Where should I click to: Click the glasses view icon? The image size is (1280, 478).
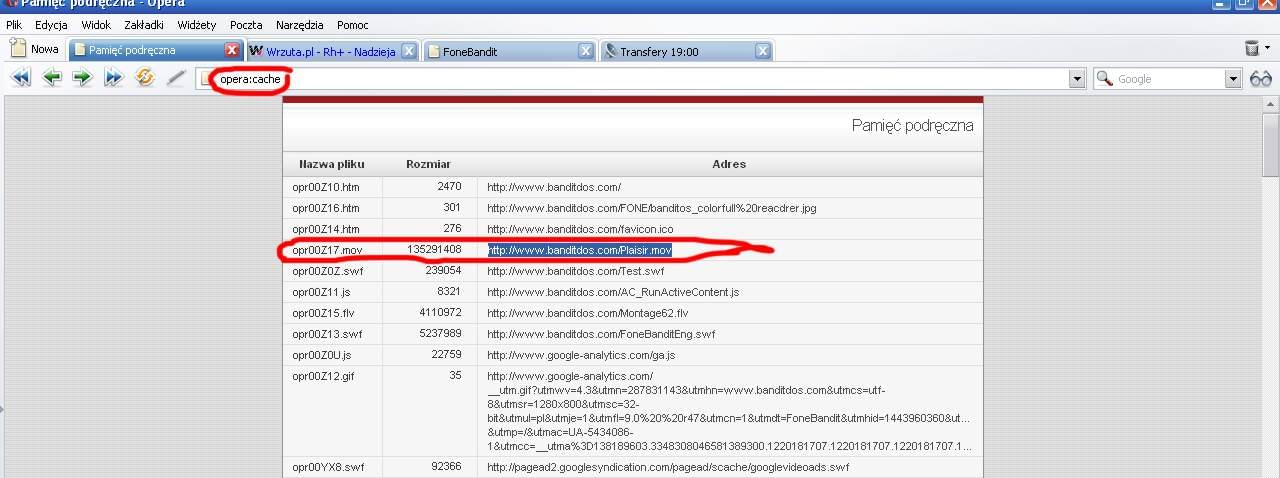[1261, 79]
